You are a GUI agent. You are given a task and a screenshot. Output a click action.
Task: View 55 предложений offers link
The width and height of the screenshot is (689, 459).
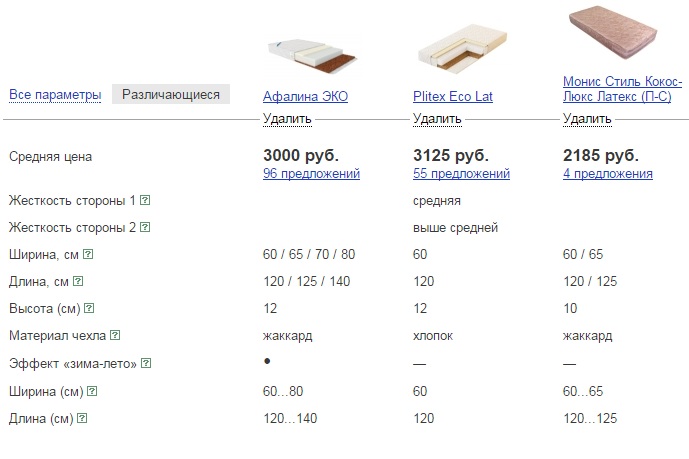coord(461,174)
